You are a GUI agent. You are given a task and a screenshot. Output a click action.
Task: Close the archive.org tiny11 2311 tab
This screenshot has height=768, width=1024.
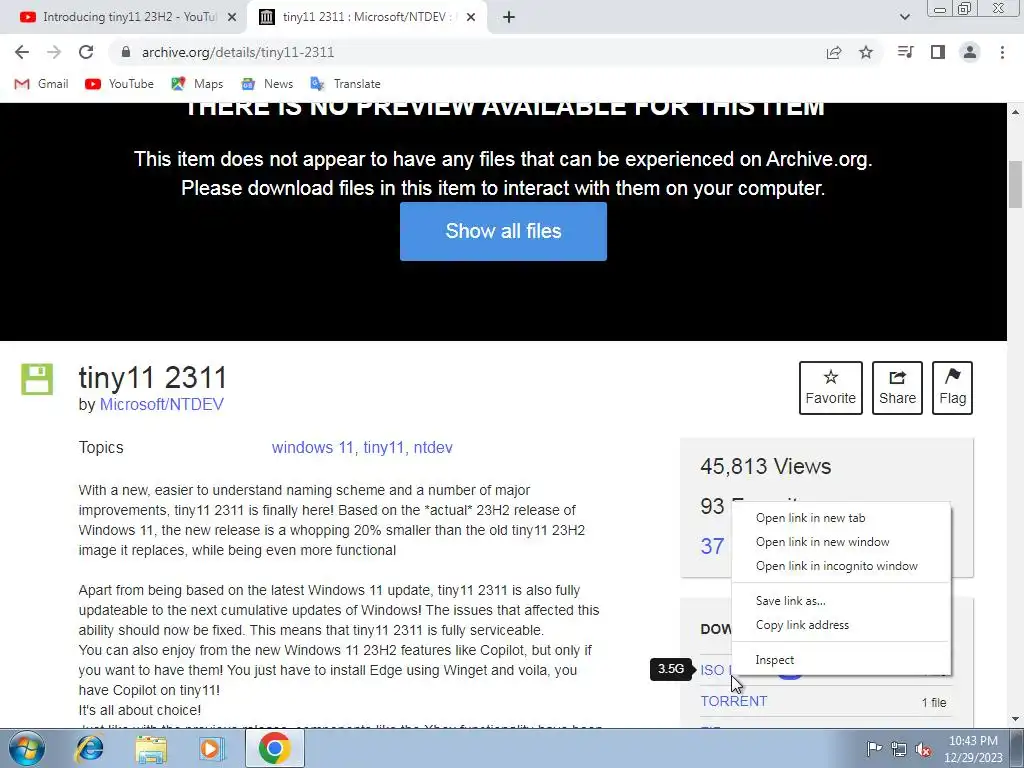pyautogui.click(x=471, y=18)
